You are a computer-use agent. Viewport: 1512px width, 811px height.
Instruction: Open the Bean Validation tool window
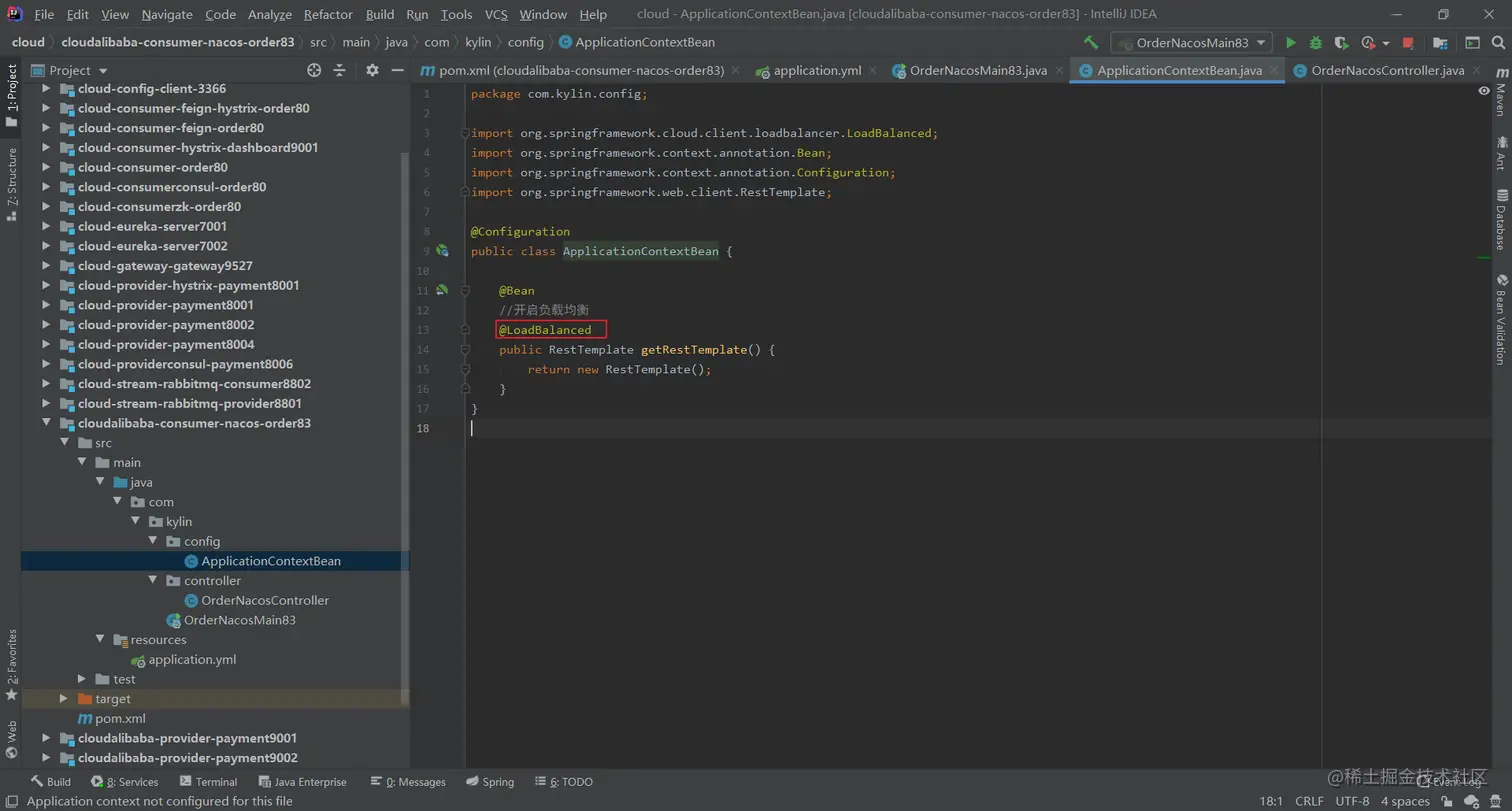coord(1501,319)
